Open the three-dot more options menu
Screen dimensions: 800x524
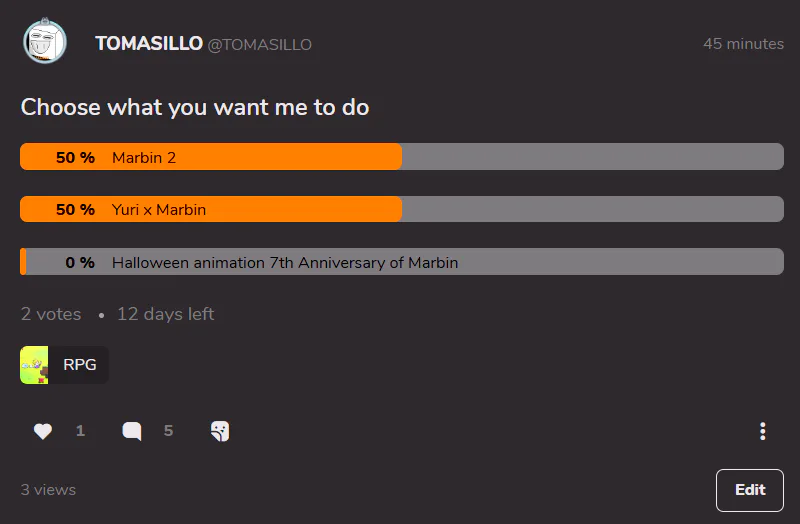tap(763, 431)
